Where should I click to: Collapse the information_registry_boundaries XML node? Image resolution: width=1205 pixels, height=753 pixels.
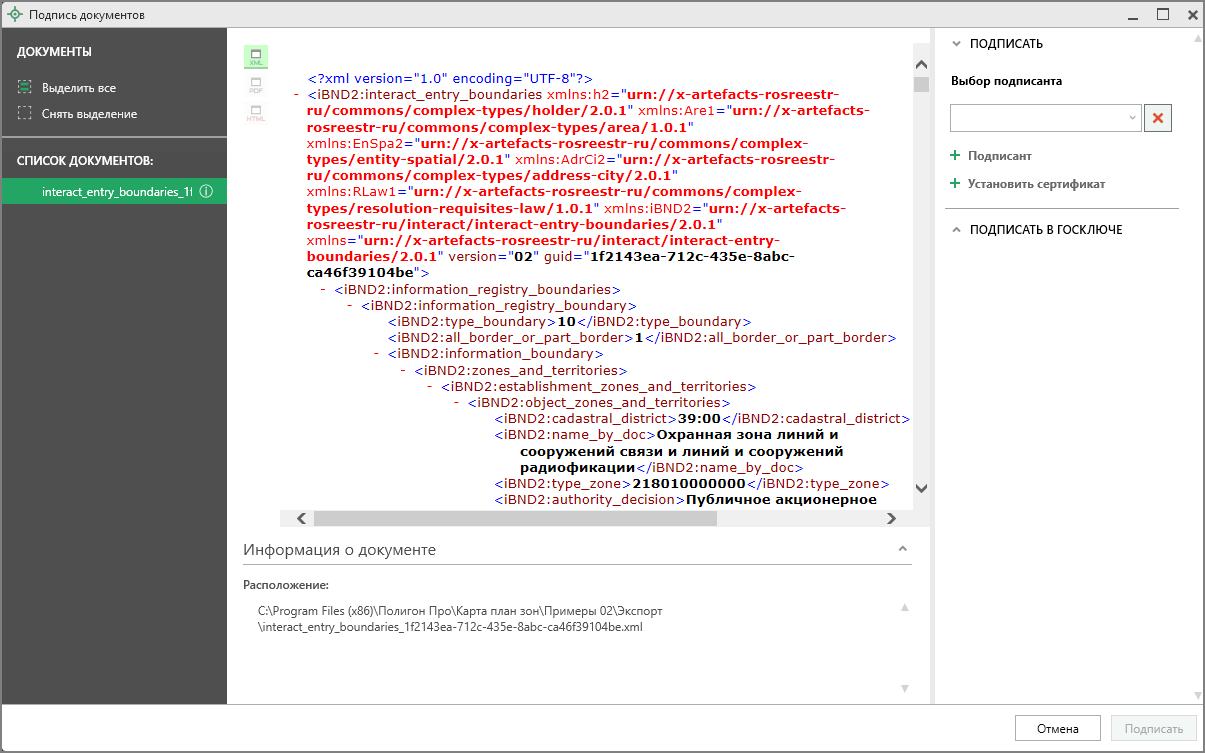pos(324,289)
